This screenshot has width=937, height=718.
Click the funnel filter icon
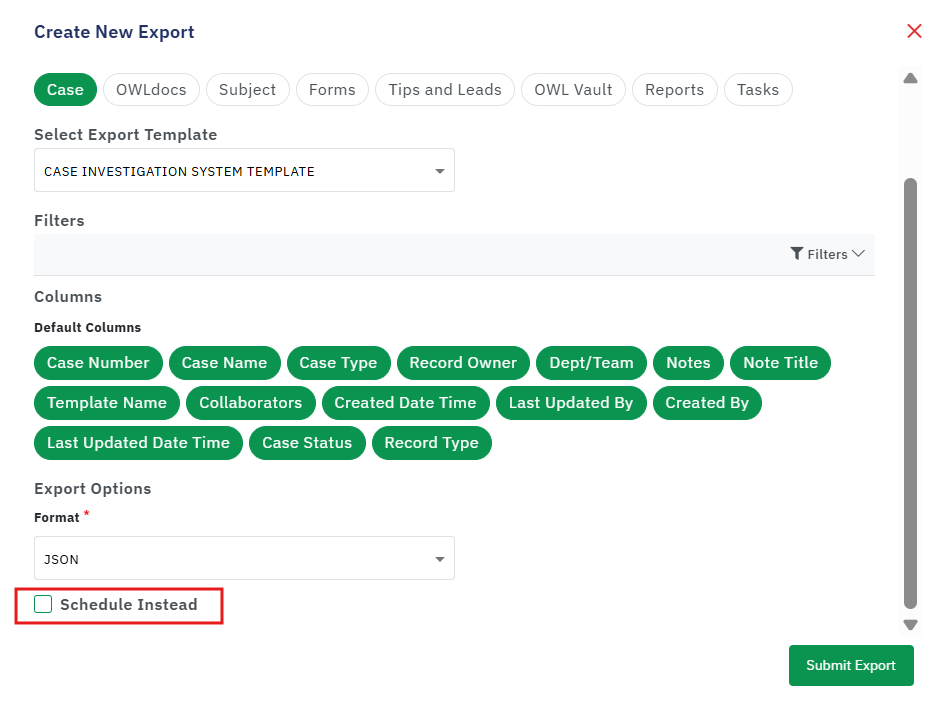click(797, 254)
